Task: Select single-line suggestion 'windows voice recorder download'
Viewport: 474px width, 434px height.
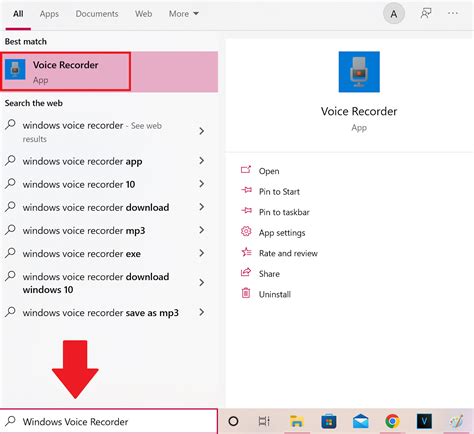Action: 109,207
